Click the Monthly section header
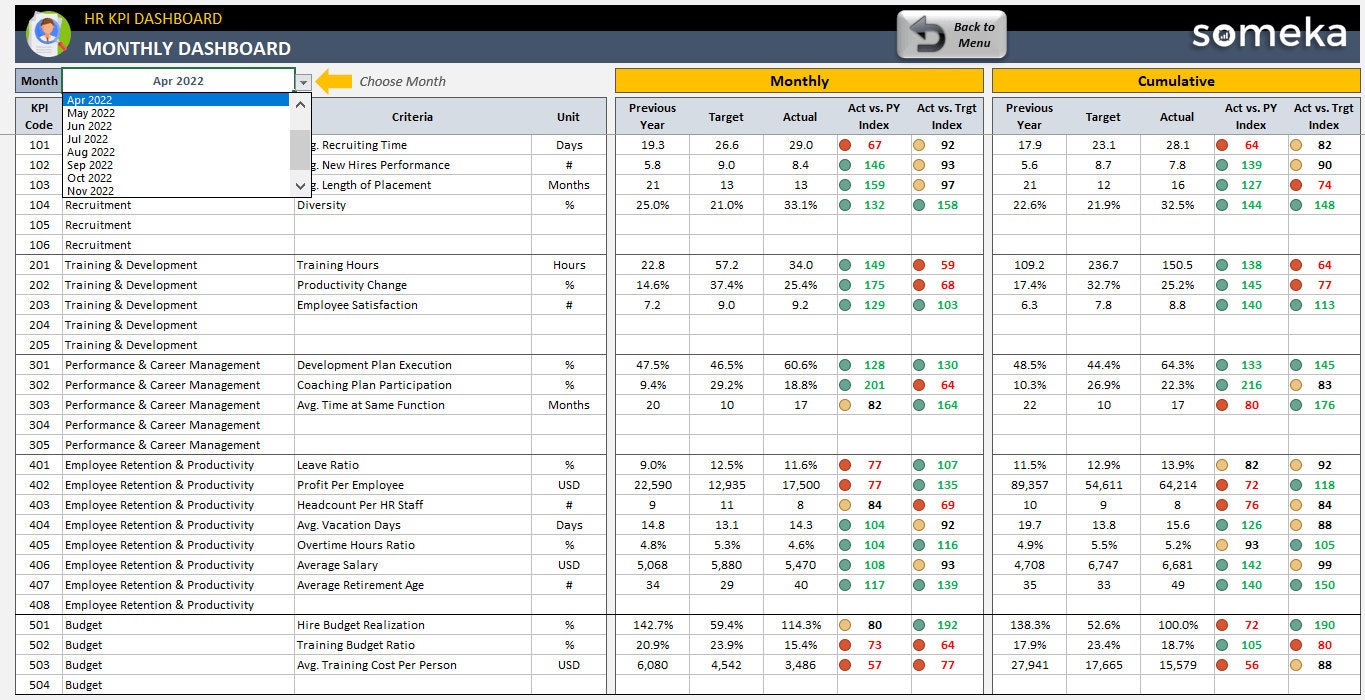 [799, 79]
